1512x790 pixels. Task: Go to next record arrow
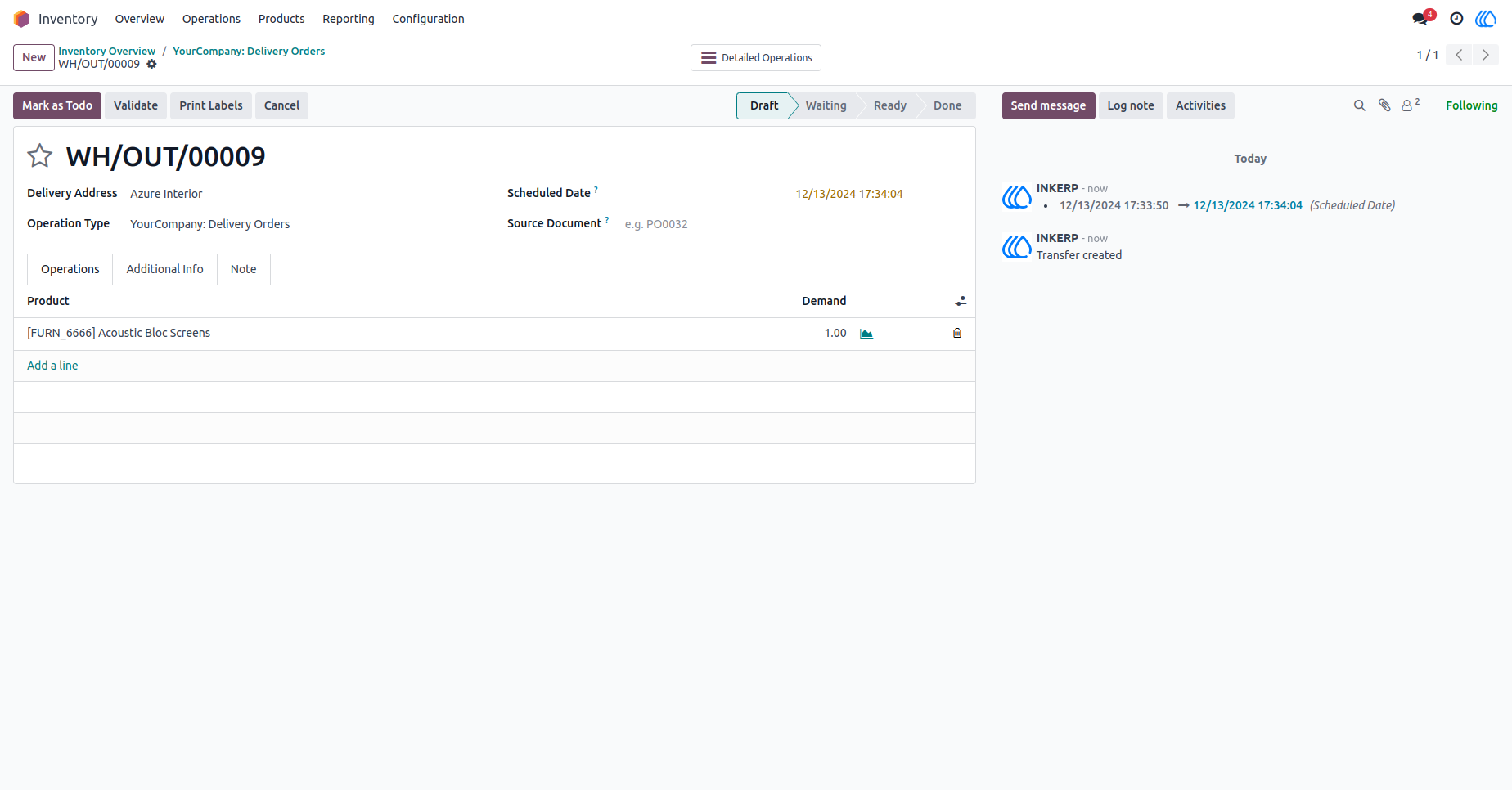click(x=1486, y=55)
